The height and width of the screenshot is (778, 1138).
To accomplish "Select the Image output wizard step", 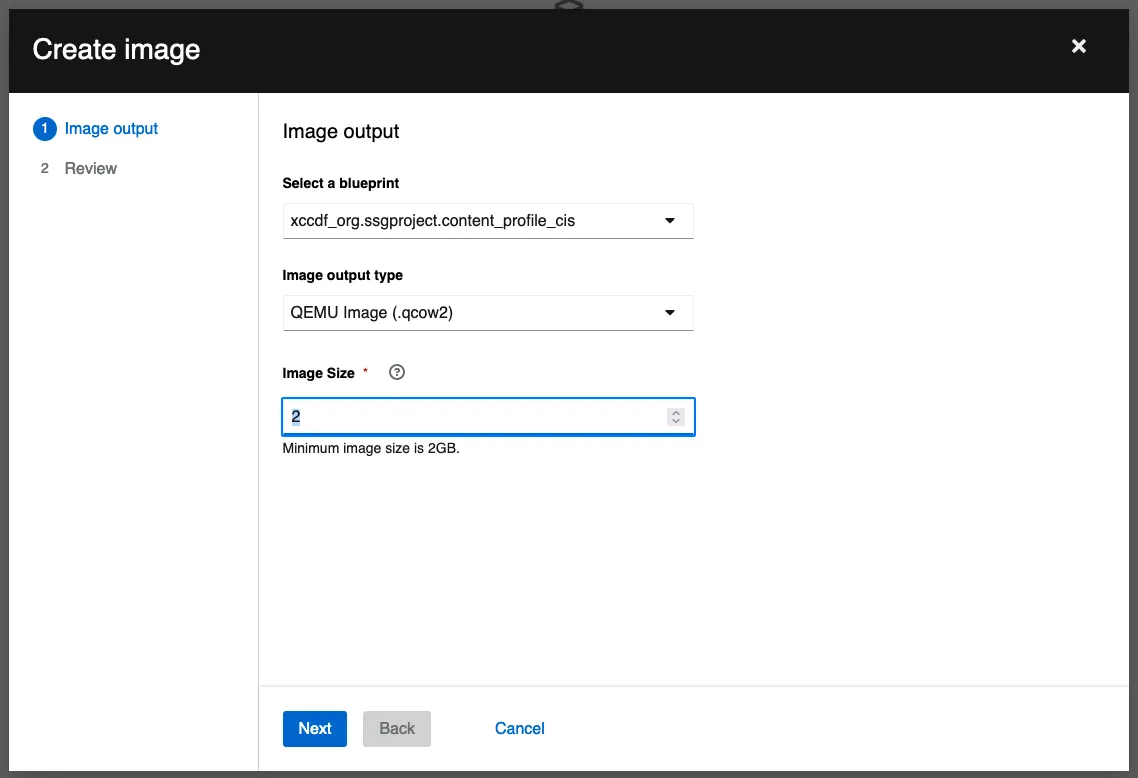I will (111, 129).
